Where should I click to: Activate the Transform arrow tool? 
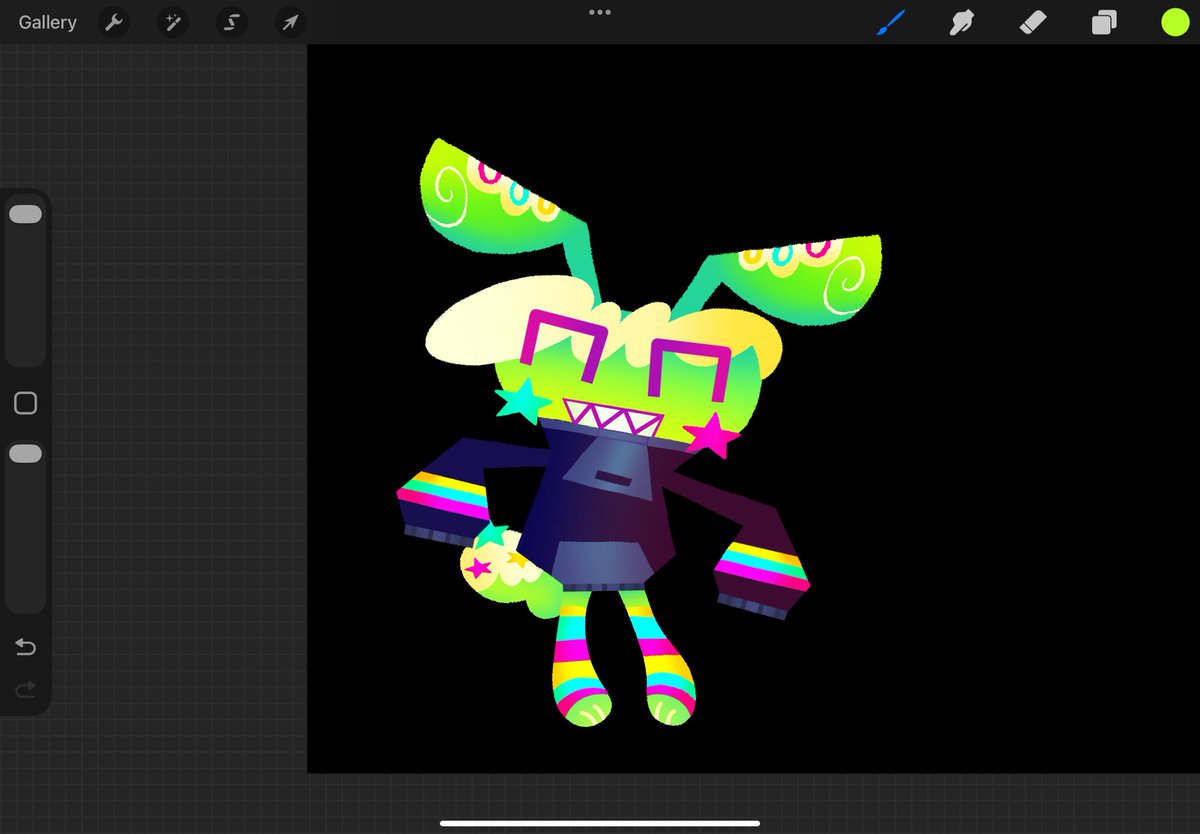(291, 22)
